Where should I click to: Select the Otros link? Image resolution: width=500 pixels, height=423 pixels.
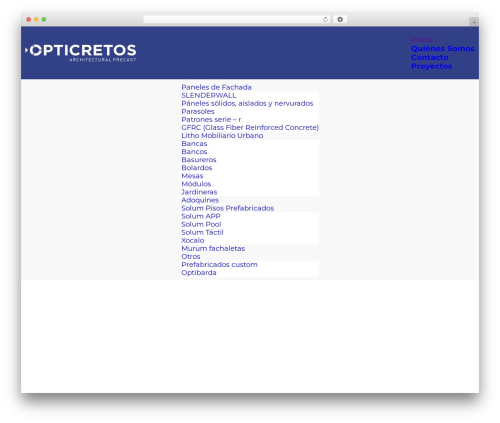click(191, 256)
